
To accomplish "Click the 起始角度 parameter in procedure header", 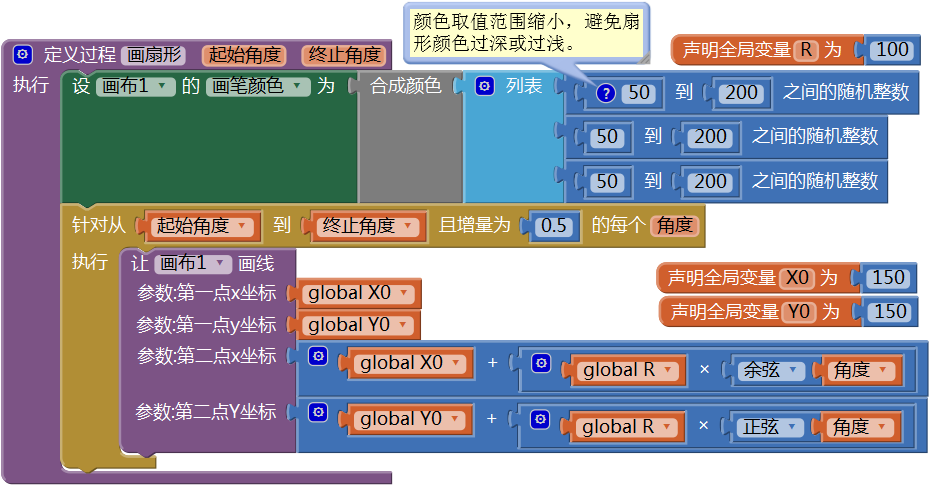I will tap(244, 55).
